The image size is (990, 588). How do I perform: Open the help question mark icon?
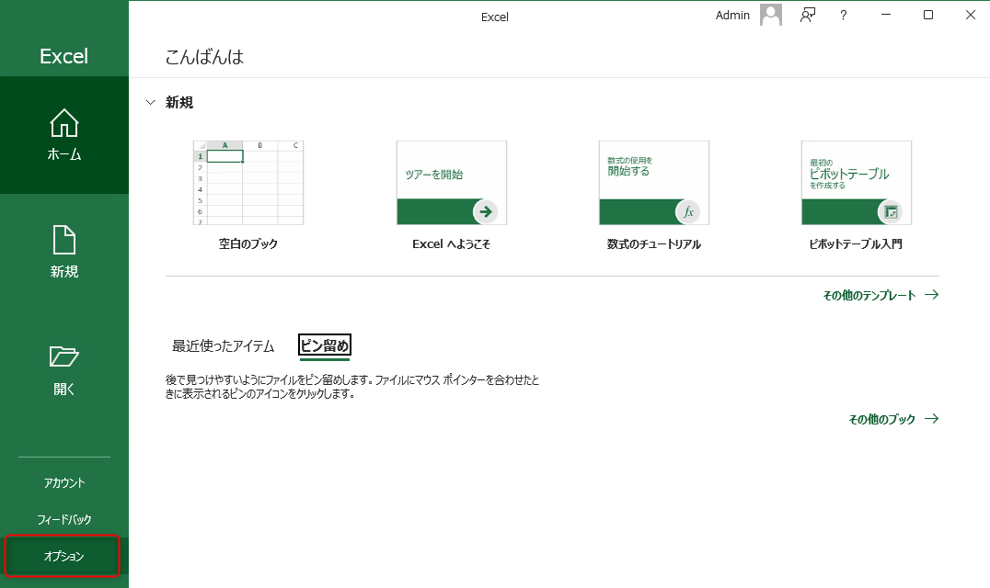pos(844,15)
